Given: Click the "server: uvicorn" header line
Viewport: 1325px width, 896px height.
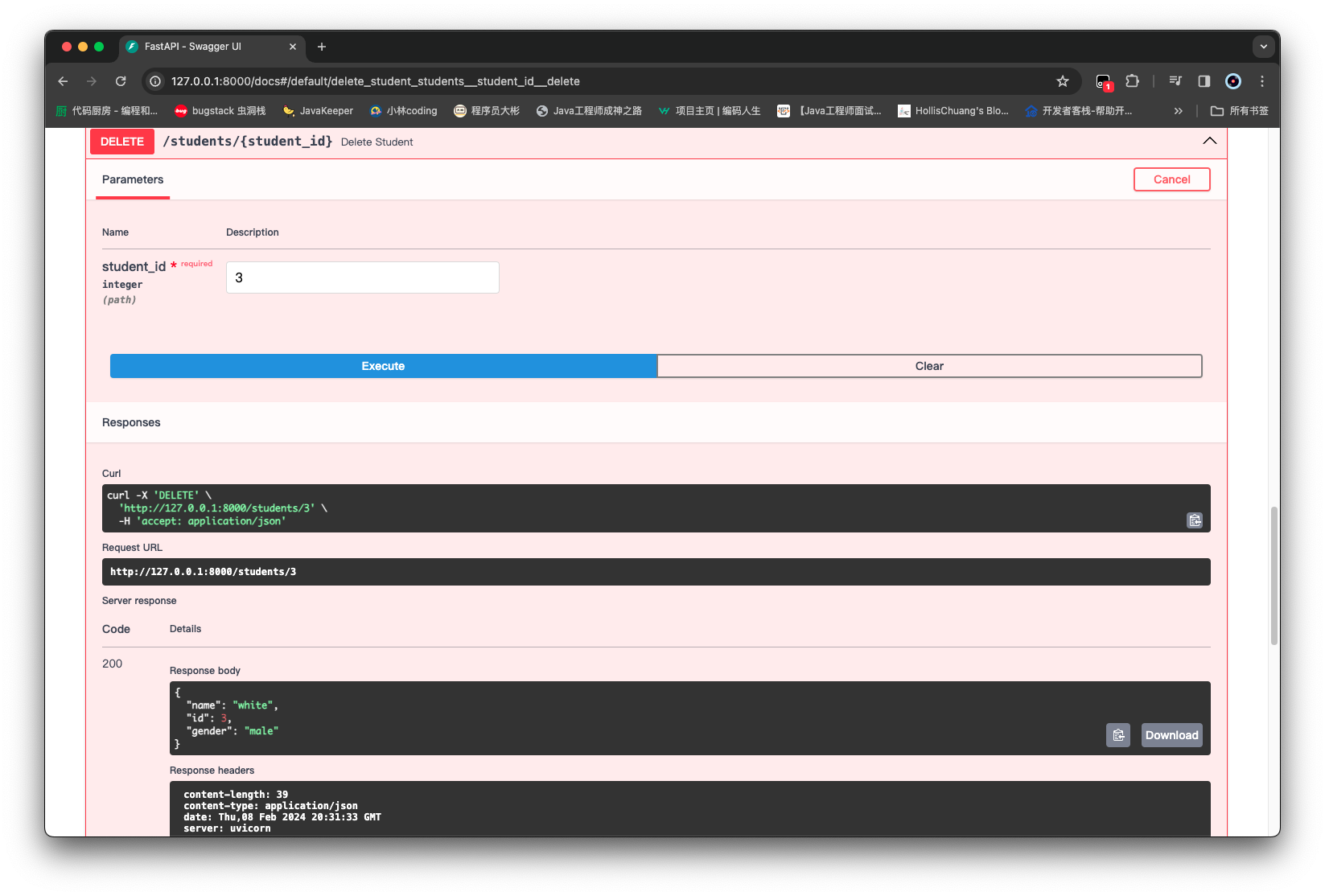Looking at the screenshot, I should click(227, 828).
